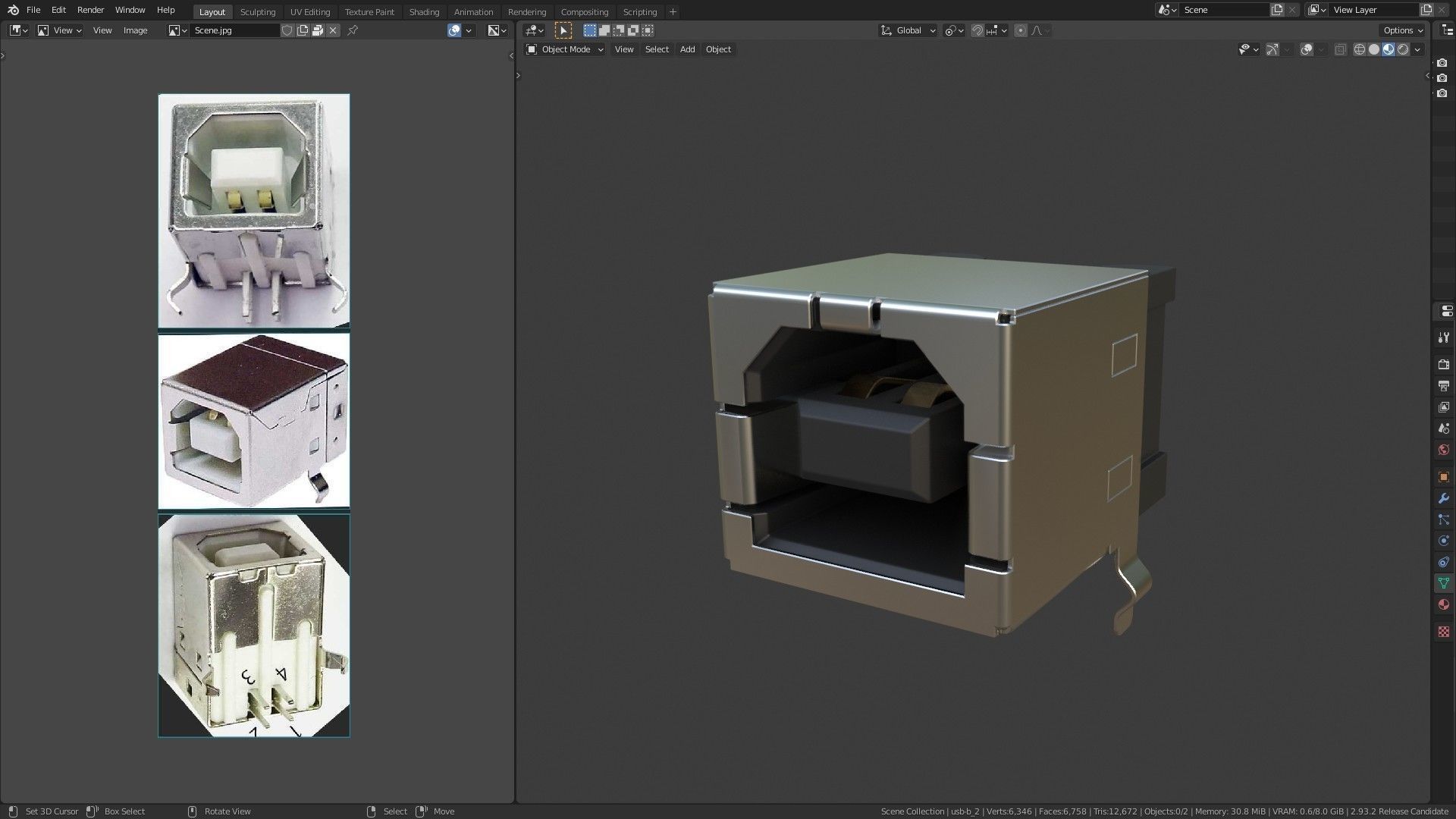Image resolution: width=1456 pixels, height=819 pixels.
Task: Unlink the Scene.jpg image
Action: click(x=333, y=30)
